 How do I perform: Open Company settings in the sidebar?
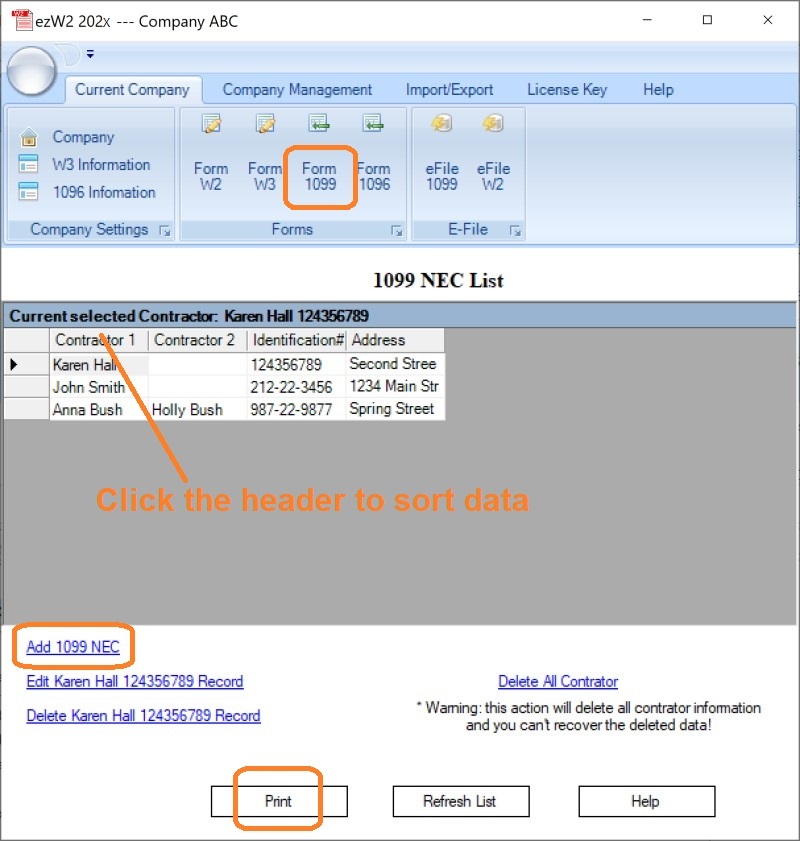(x=84, y=137)
